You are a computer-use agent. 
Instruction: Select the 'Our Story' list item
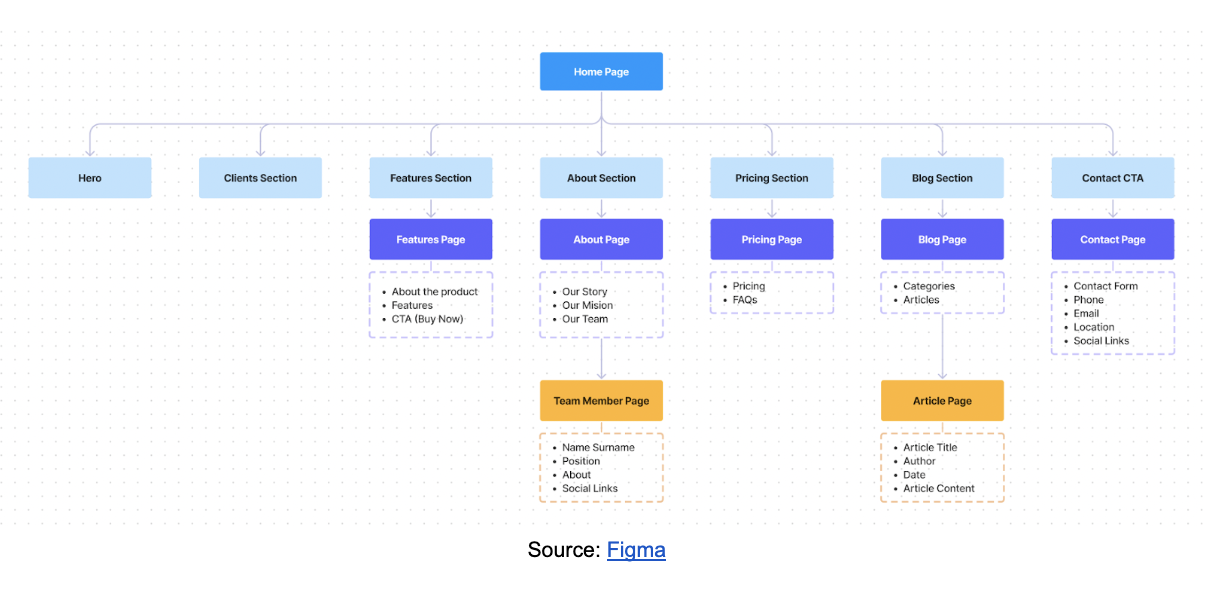[585, 292]
